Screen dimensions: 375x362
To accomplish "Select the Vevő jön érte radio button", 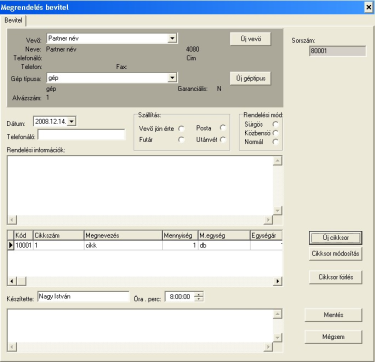I will pyautogui.click(x=181, y=128).
